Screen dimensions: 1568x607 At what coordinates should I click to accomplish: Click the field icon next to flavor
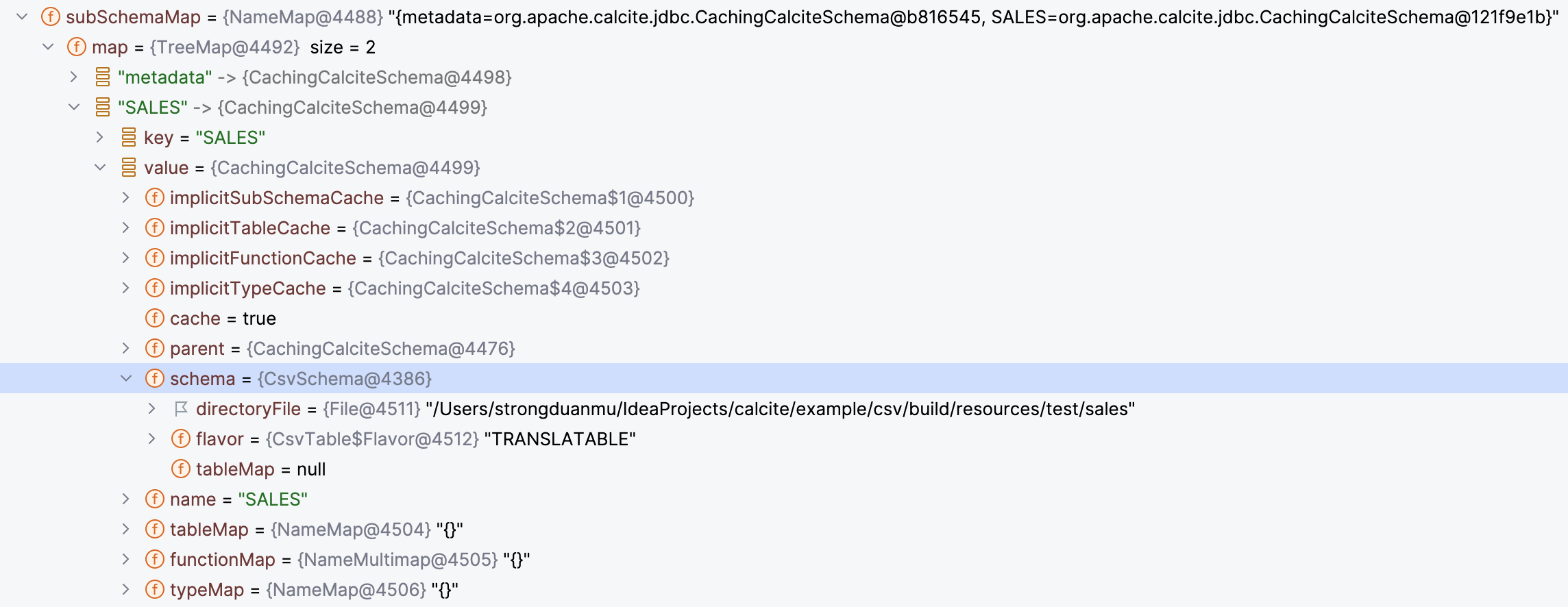tap(181, 439)
